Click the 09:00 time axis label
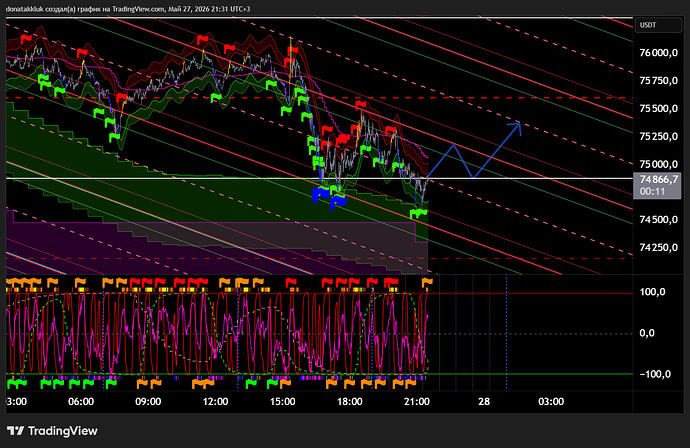The height and width of the screenshot is (448, 690). 148,402
